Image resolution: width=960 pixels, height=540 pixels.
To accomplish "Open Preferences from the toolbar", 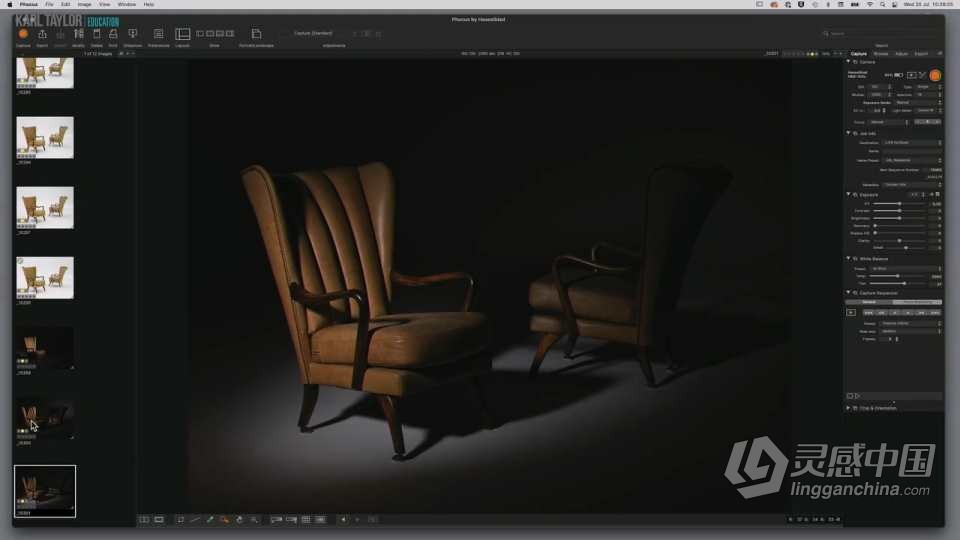I will (x=159, y=34).
